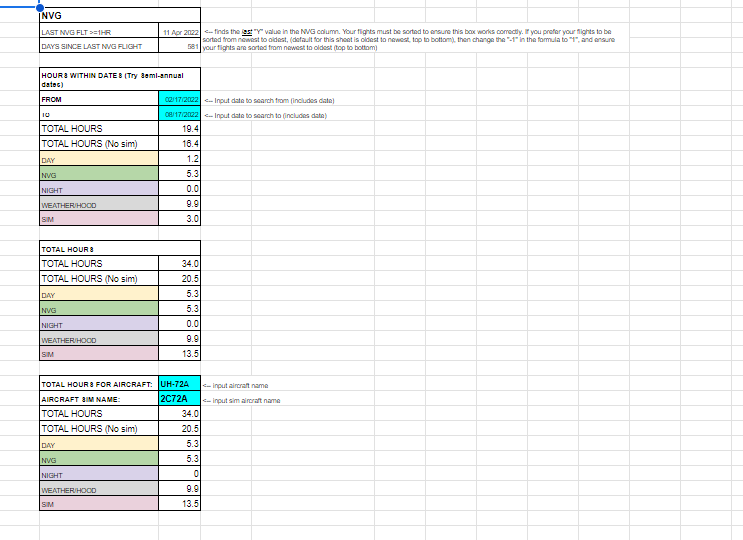This screenshot has height=540, width=743.
Task: Click the UH-72A aircraft name cell
Action: coord(180,384)
